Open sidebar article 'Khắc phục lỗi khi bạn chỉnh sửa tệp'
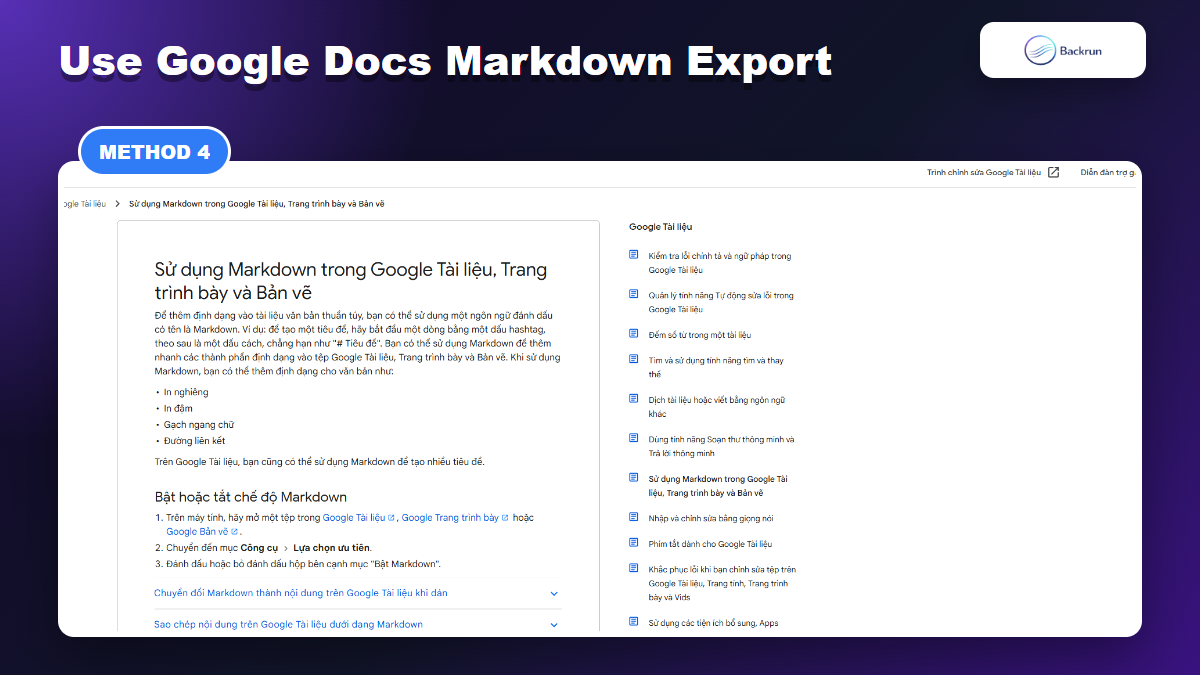 [x=722, y=583]
